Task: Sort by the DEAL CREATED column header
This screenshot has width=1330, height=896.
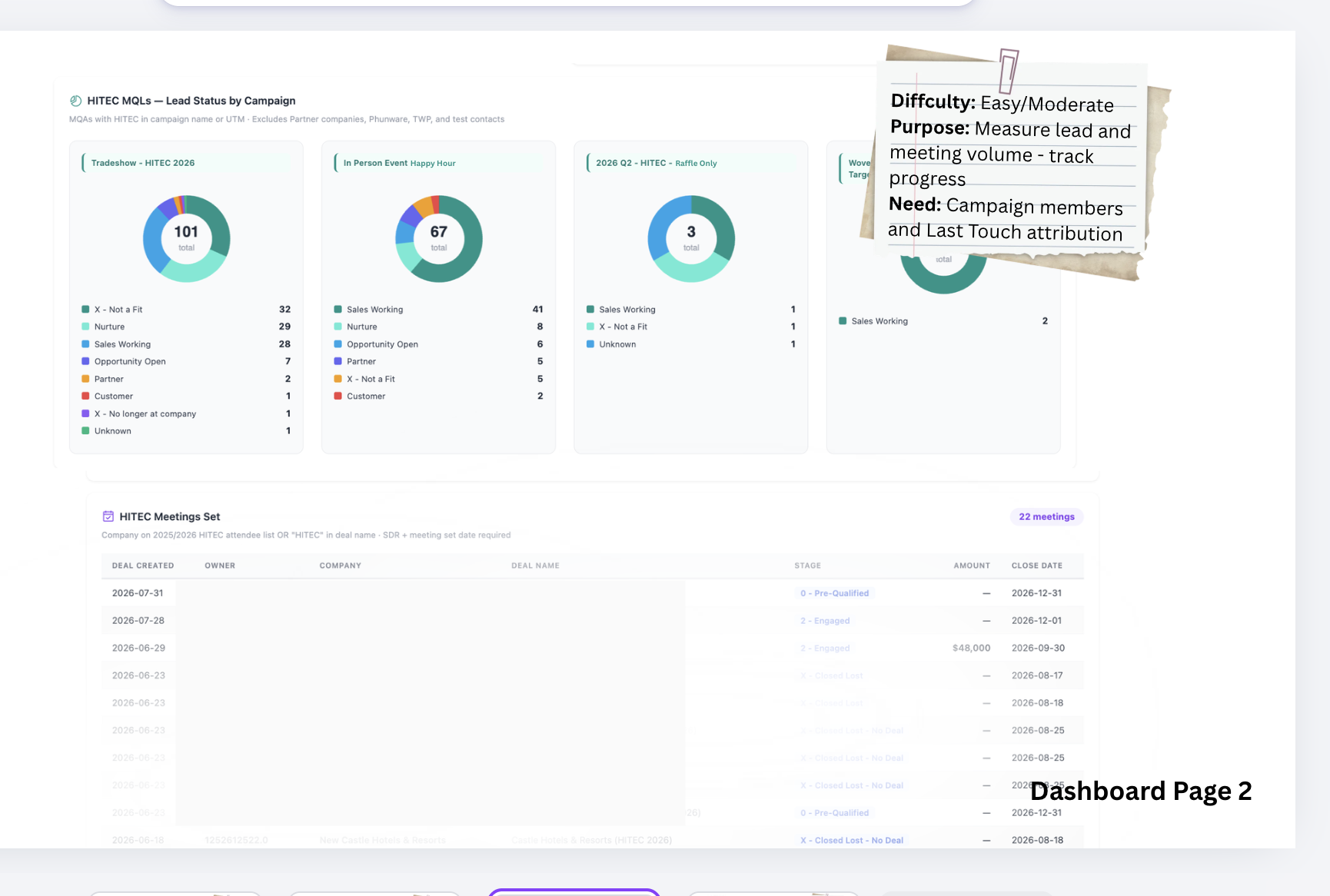Action: tap(143, 566)
